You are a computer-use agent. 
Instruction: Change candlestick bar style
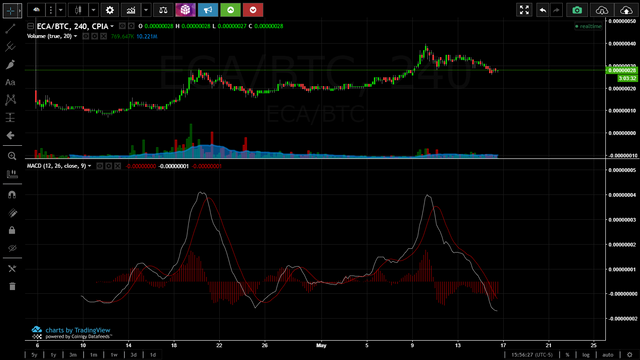click(78, 10)
